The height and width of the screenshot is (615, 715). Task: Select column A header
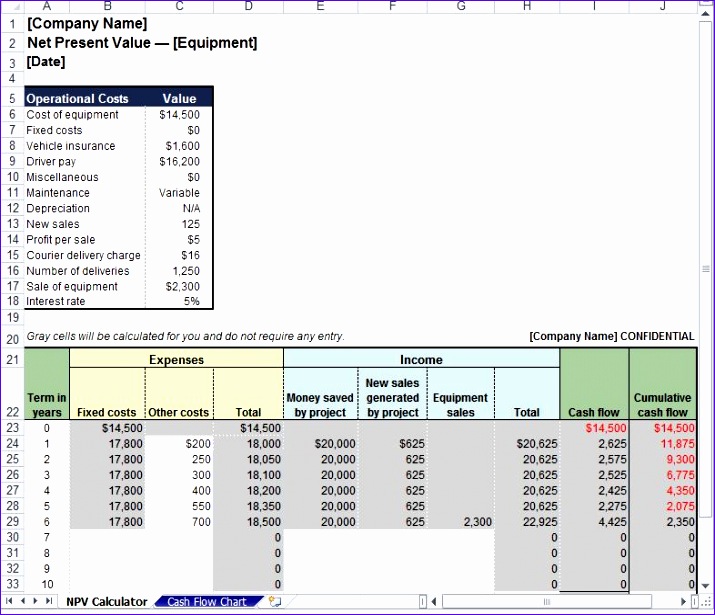[47, 6]
